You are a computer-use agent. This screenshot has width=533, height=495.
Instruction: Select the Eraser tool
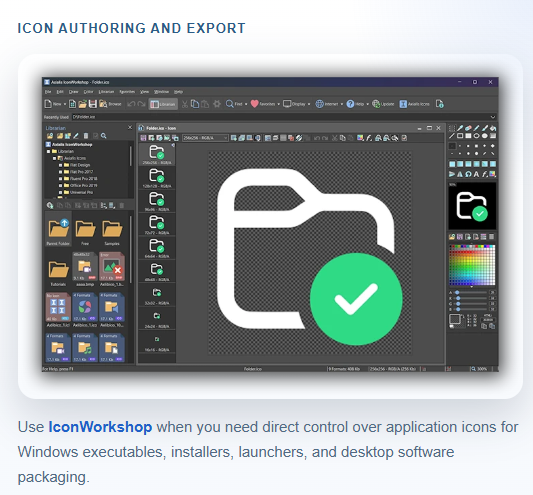tap(468, 128)
